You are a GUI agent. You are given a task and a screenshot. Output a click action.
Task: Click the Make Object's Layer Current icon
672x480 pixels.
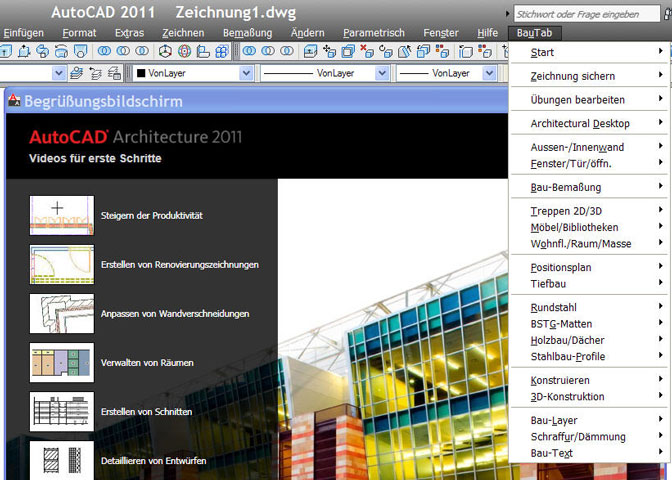point(76,73)
